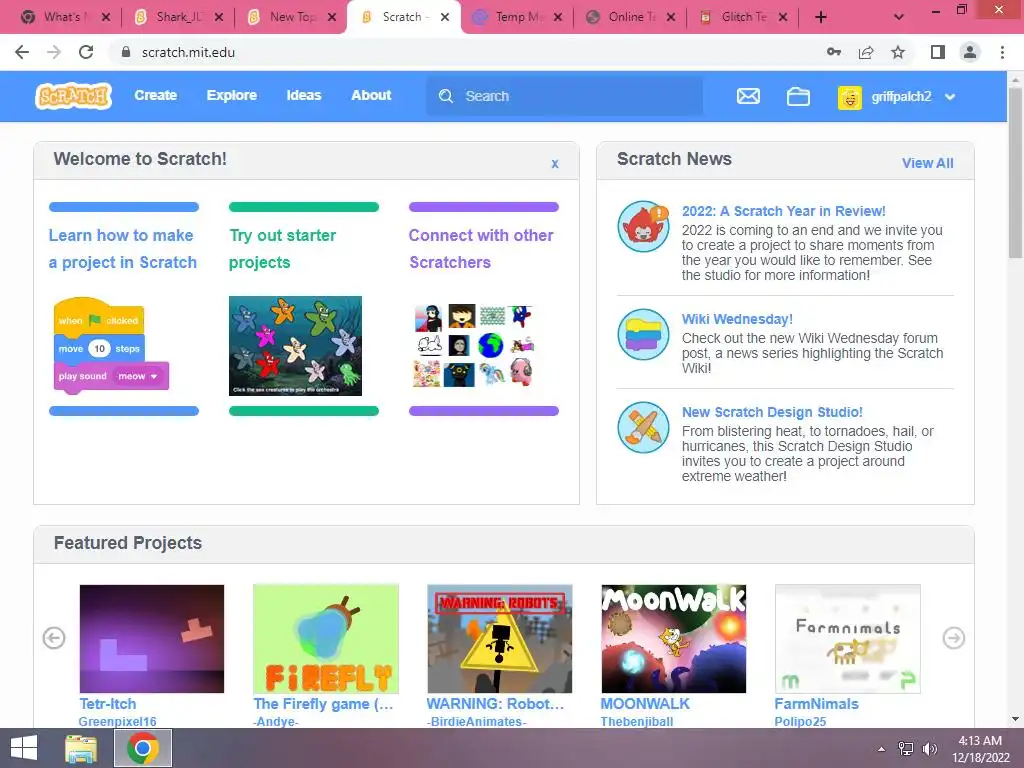Click the share page icon
Screen dimensions: 1024x768
(866, 52)
